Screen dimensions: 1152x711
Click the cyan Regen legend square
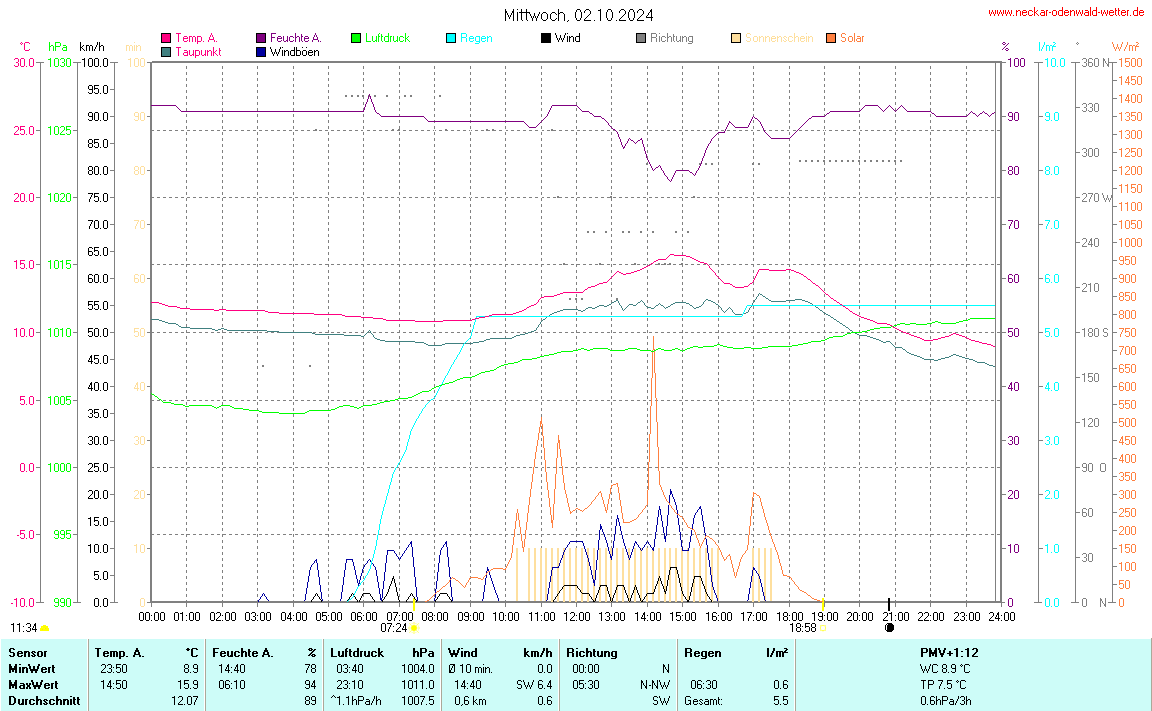click(451, 38)
